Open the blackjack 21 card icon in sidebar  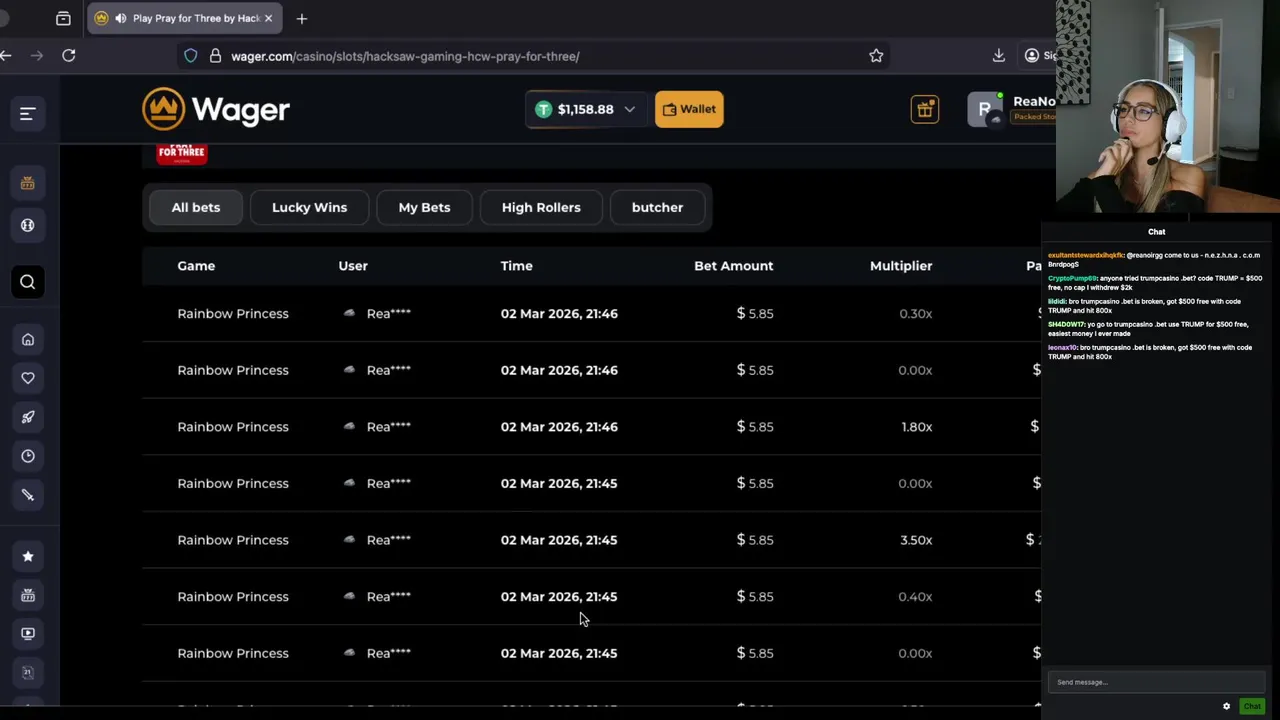[x=28, y=672]
